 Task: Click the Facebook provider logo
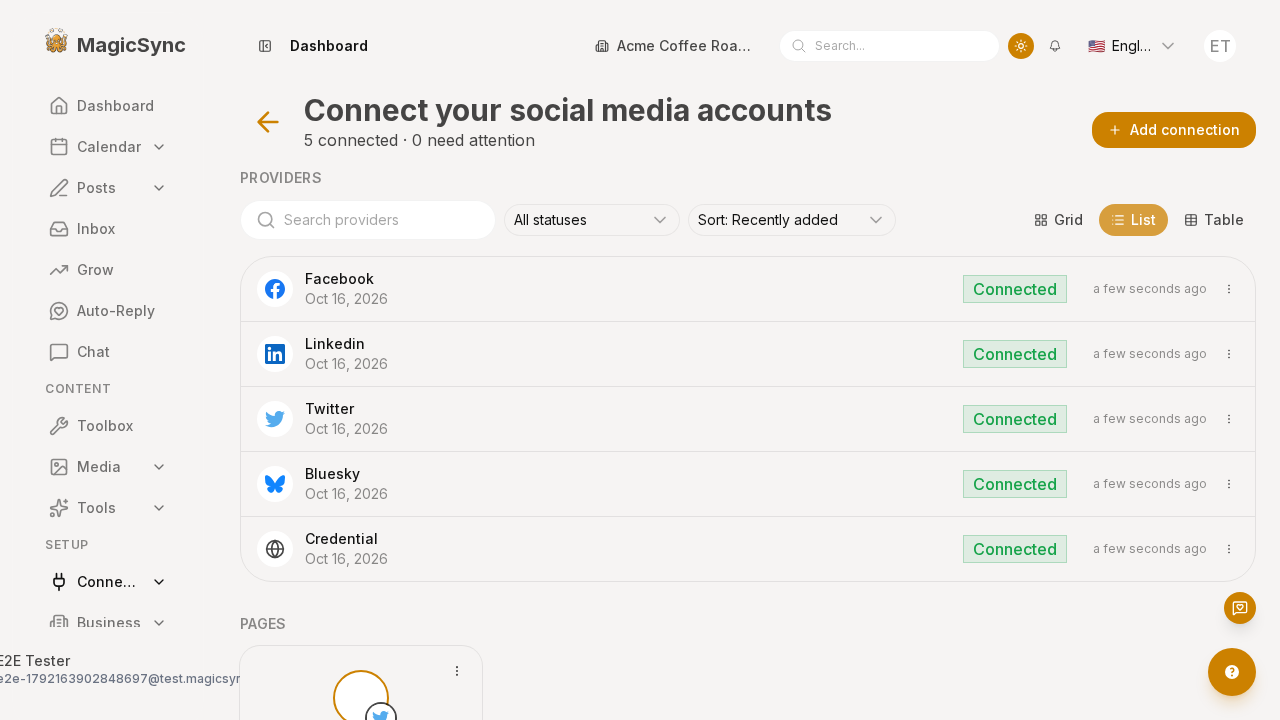tap(275, 289)
